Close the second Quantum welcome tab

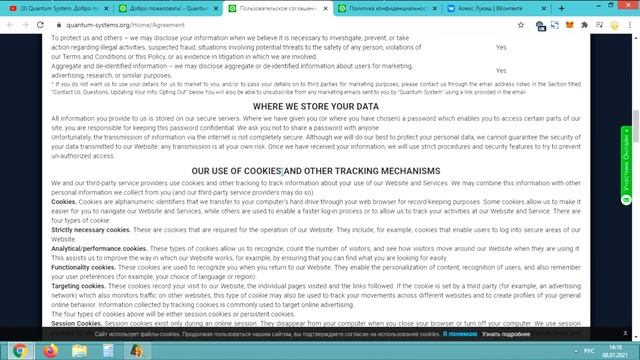(216, 8)
